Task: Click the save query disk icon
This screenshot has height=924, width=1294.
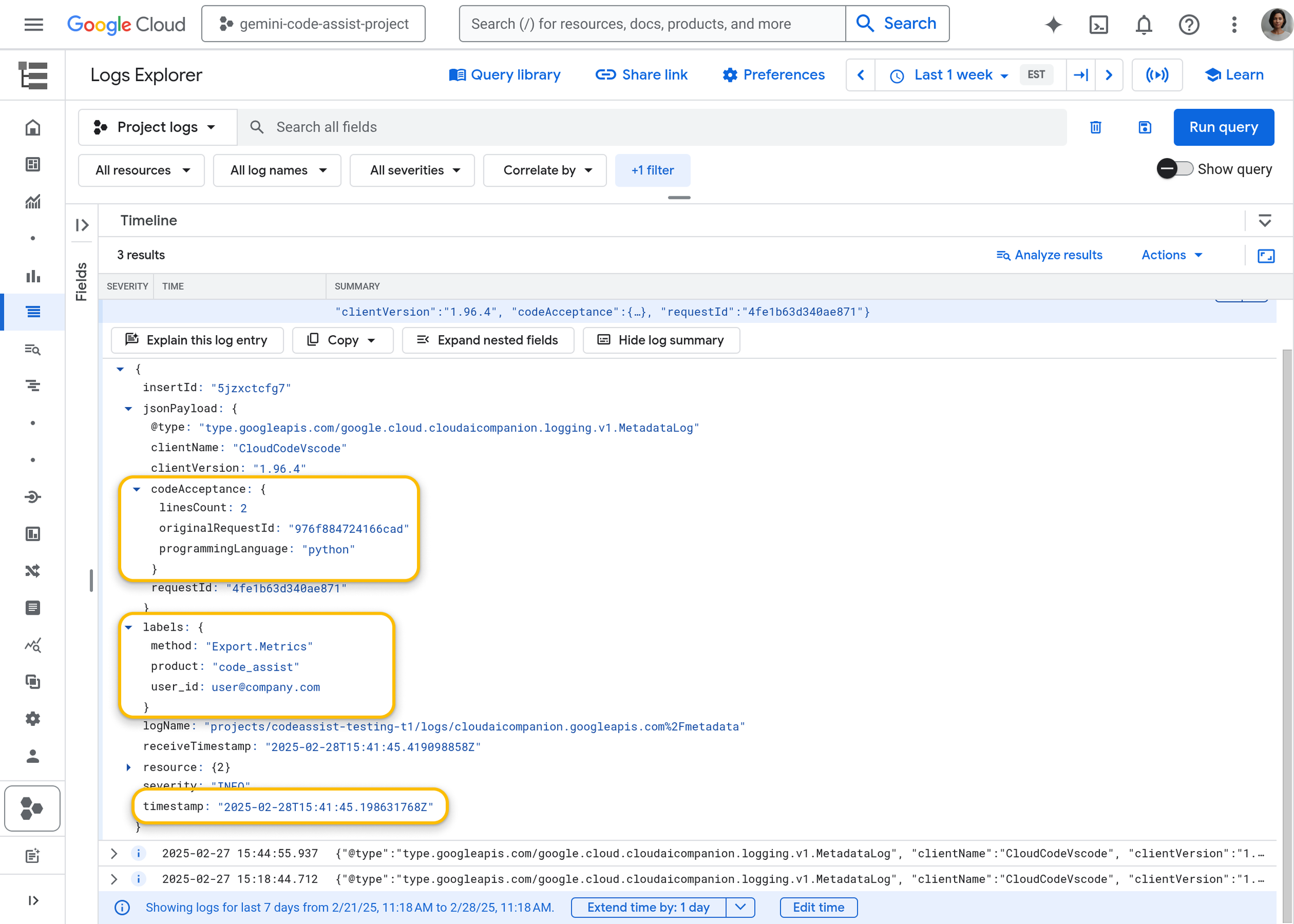Action: [1144, 127]
